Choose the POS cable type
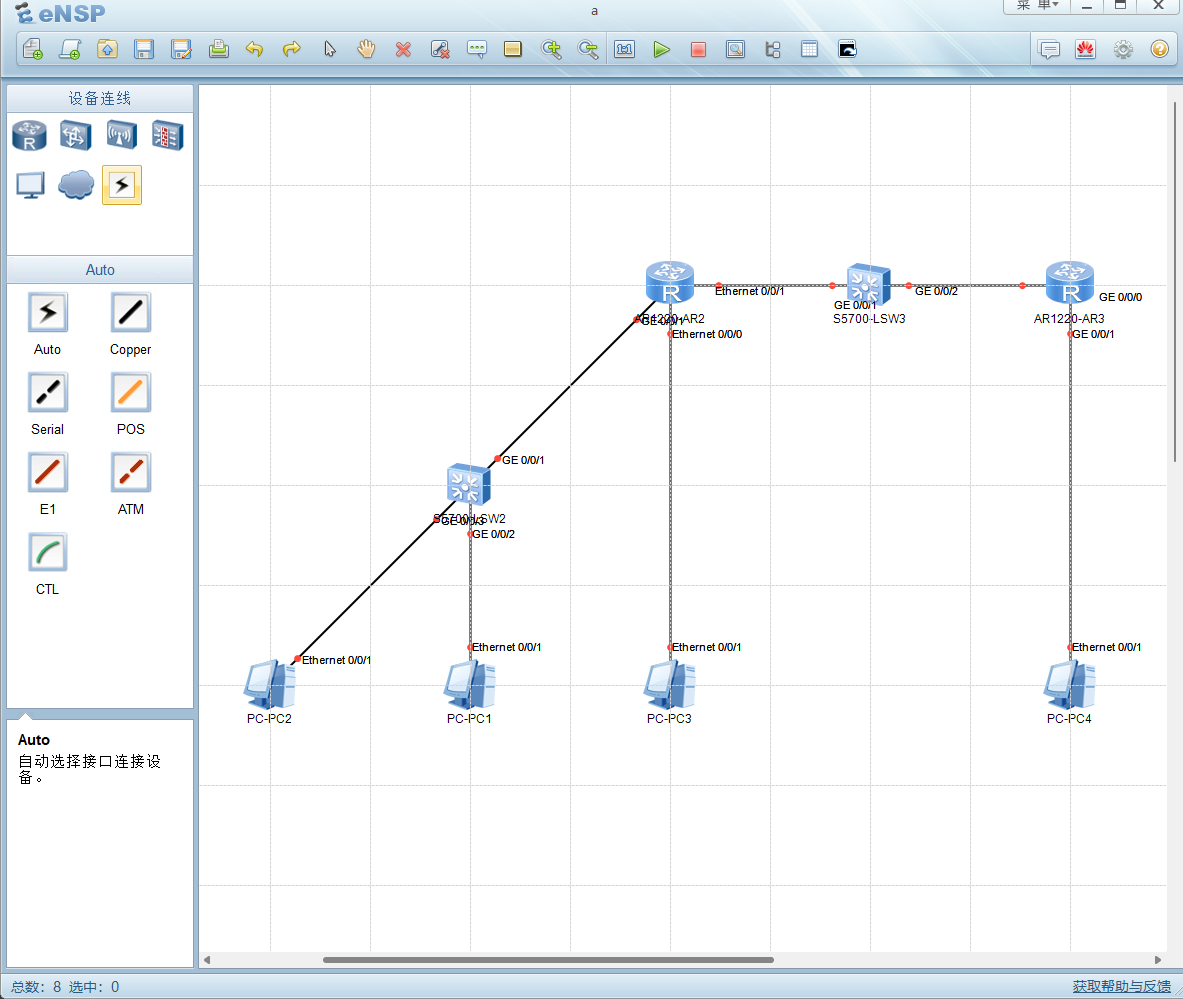 [131, 392]
